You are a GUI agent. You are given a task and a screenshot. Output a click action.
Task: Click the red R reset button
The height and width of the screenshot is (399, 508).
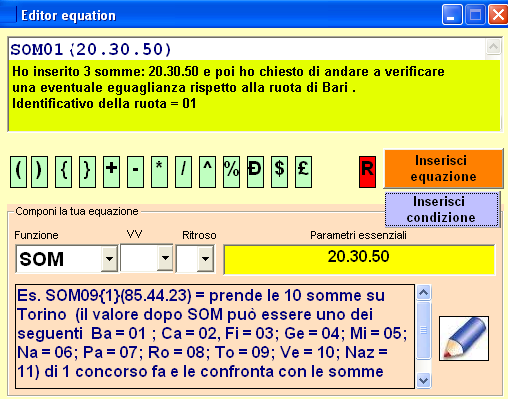367,172
